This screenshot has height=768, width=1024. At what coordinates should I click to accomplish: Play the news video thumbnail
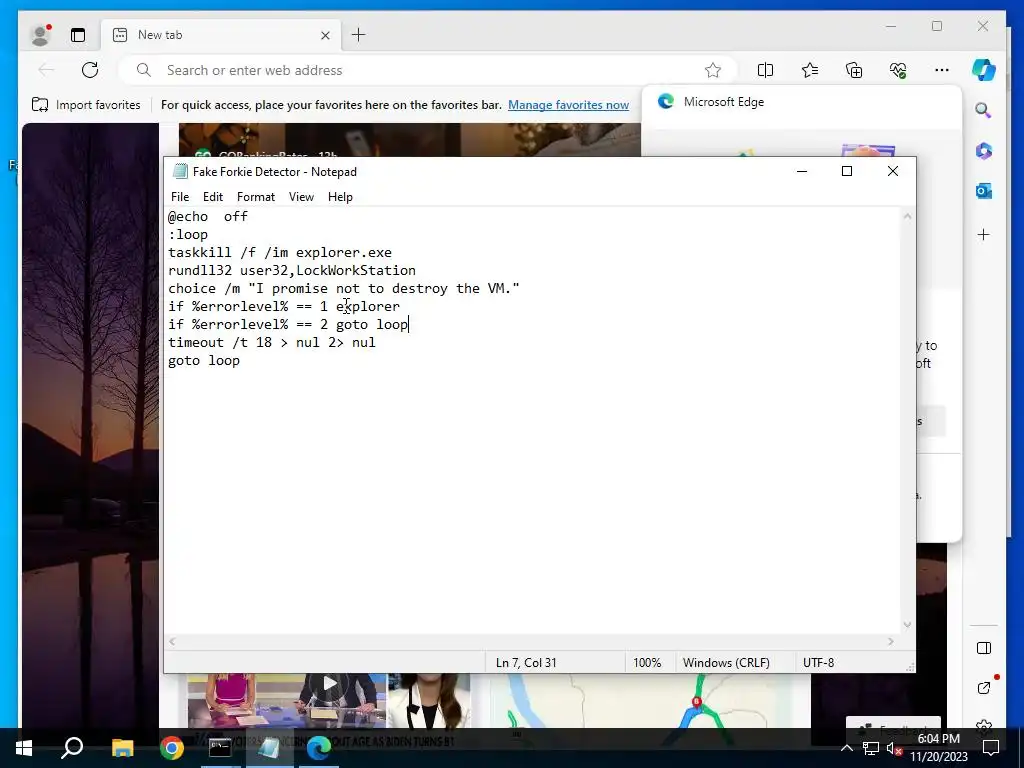[330, 684]
